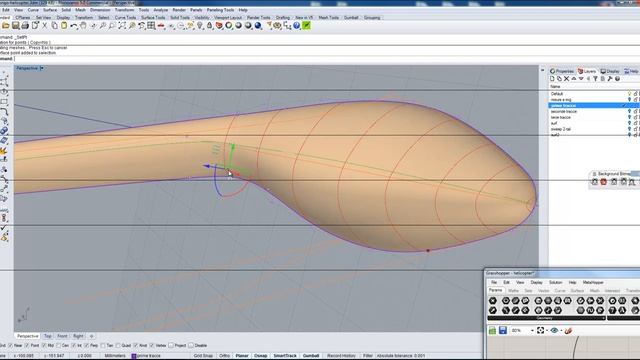
Task: Click the Zoom Extents icon
Action: (x=122, y=26)
